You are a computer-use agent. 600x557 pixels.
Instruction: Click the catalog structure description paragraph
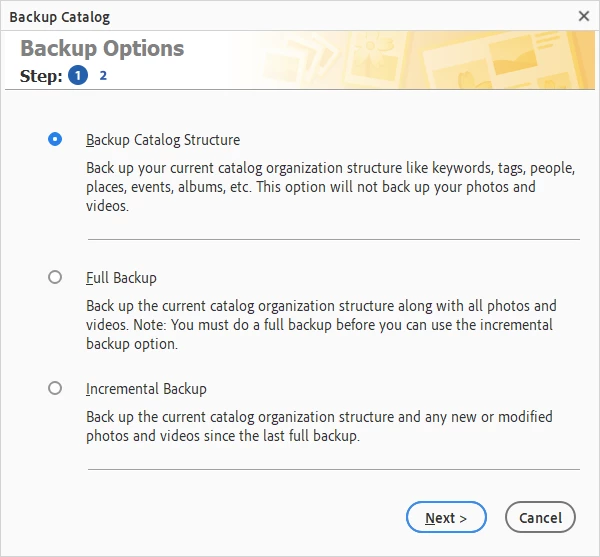pyautogui.click(x=330, y=187)
